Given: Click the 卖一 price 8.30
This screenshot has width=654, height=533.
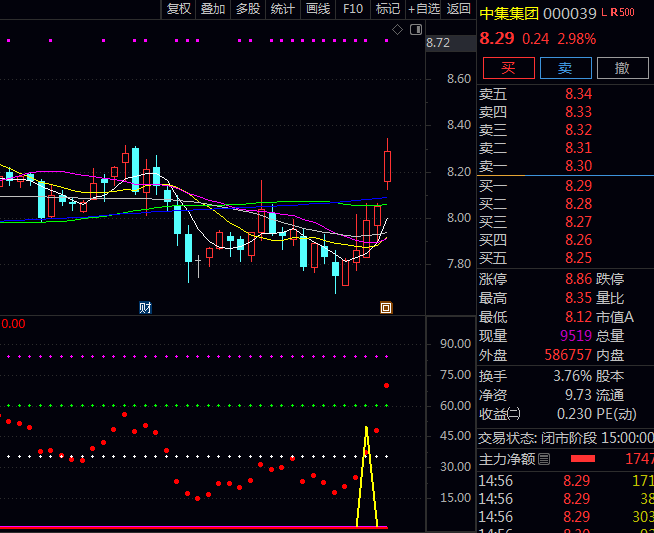Looking at the screenshot, I should point(578,166).
